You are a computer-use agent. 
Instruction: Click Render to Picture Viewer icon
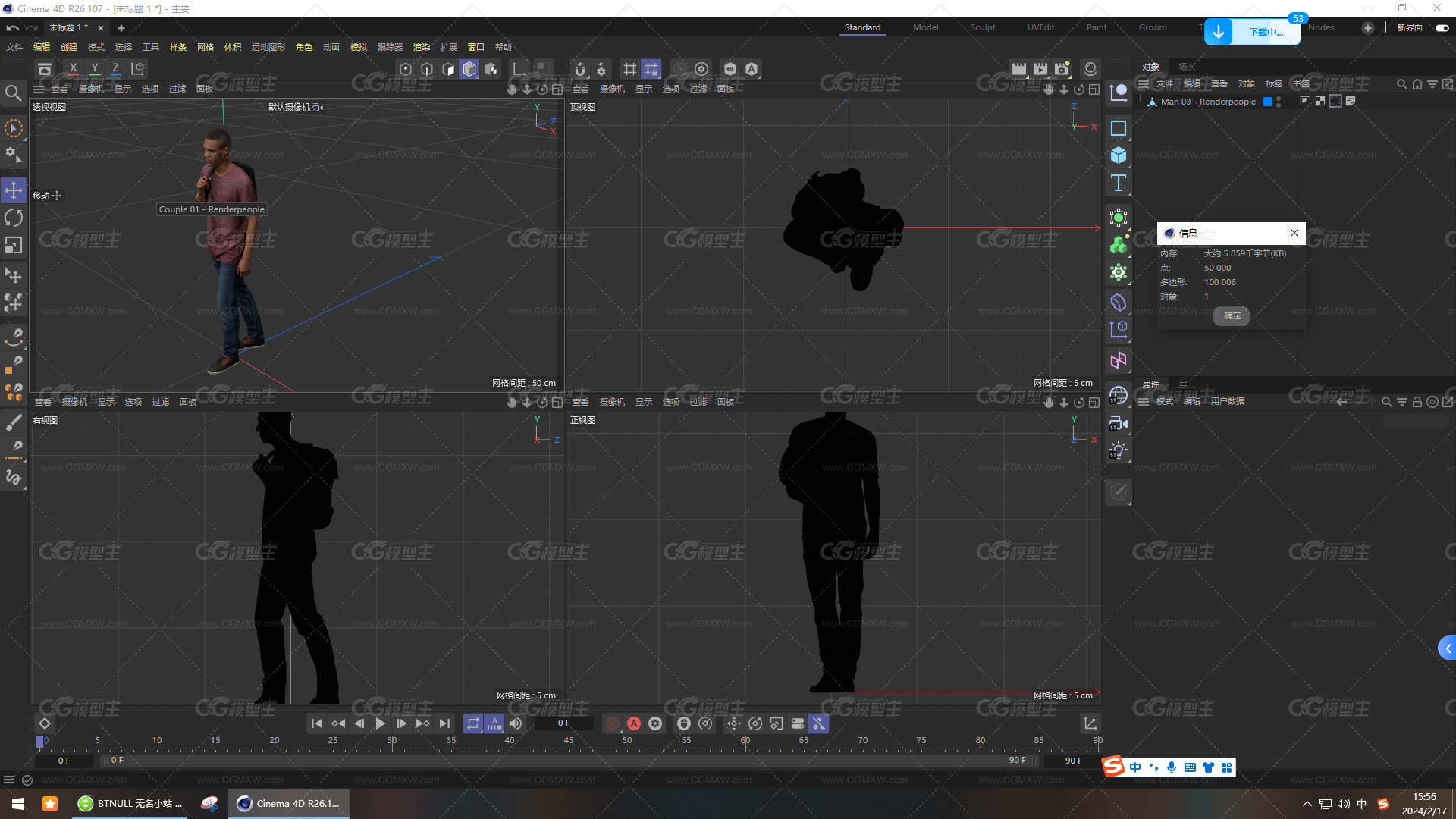(x=1040, y=69)
